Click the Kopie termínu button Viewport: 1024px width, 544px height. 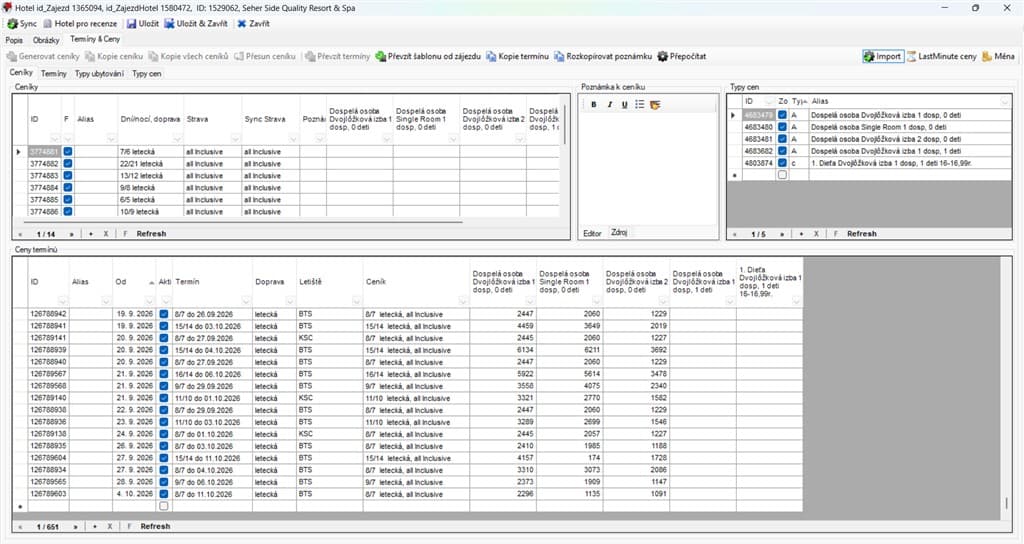(517, 56)
